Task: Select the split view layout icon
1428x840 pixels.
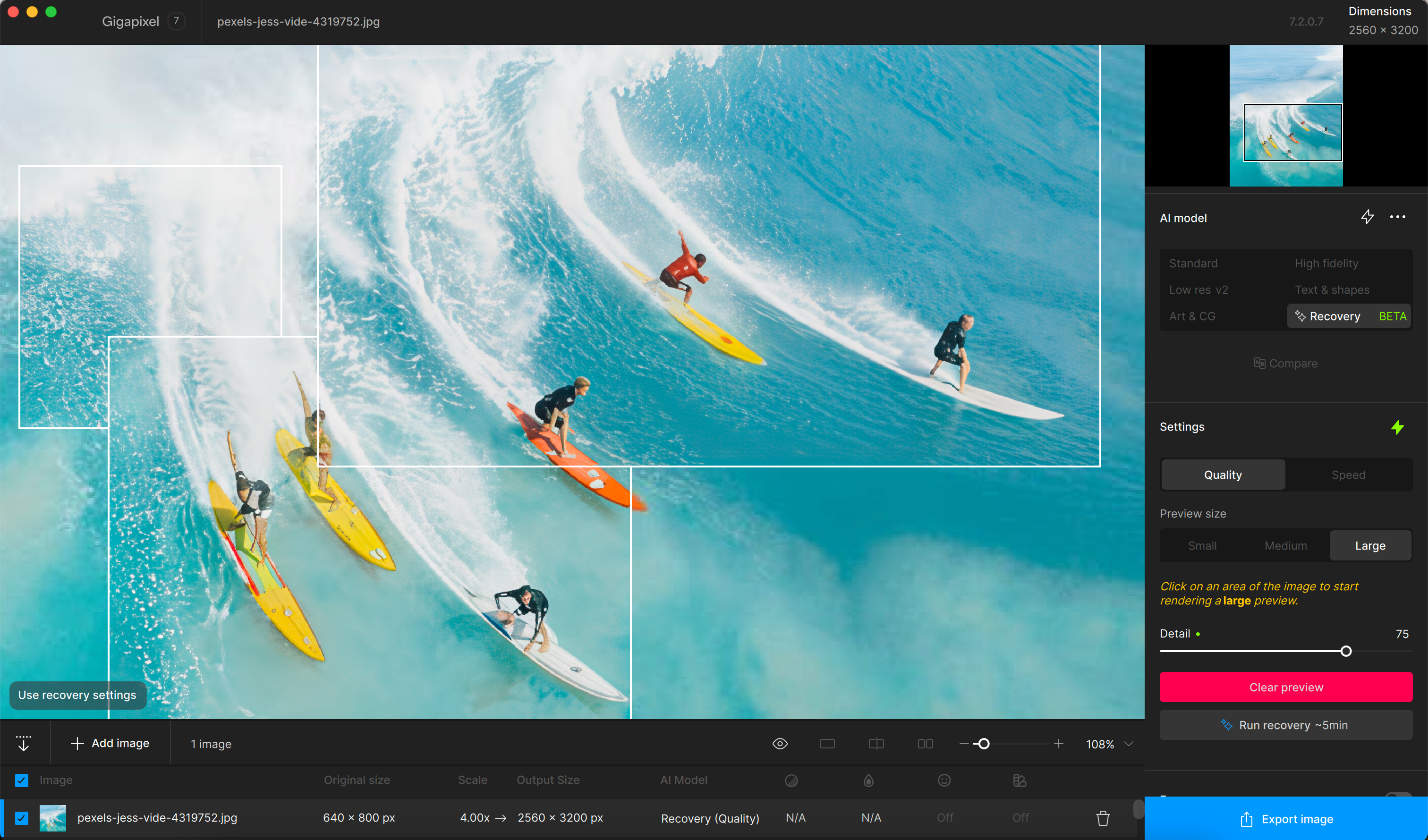Action: pyautogui.click(x=876, y=744)
